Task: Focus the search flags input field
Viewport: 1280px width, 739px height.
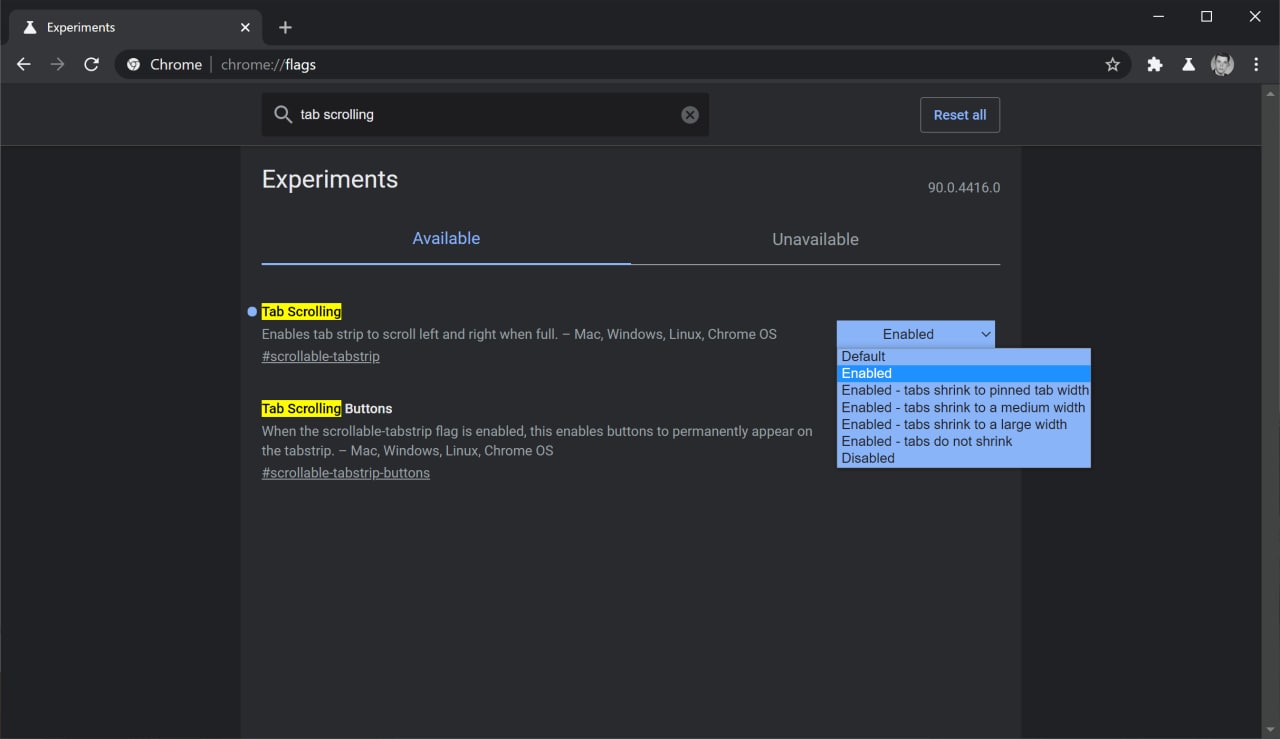Action: point(485,115)
